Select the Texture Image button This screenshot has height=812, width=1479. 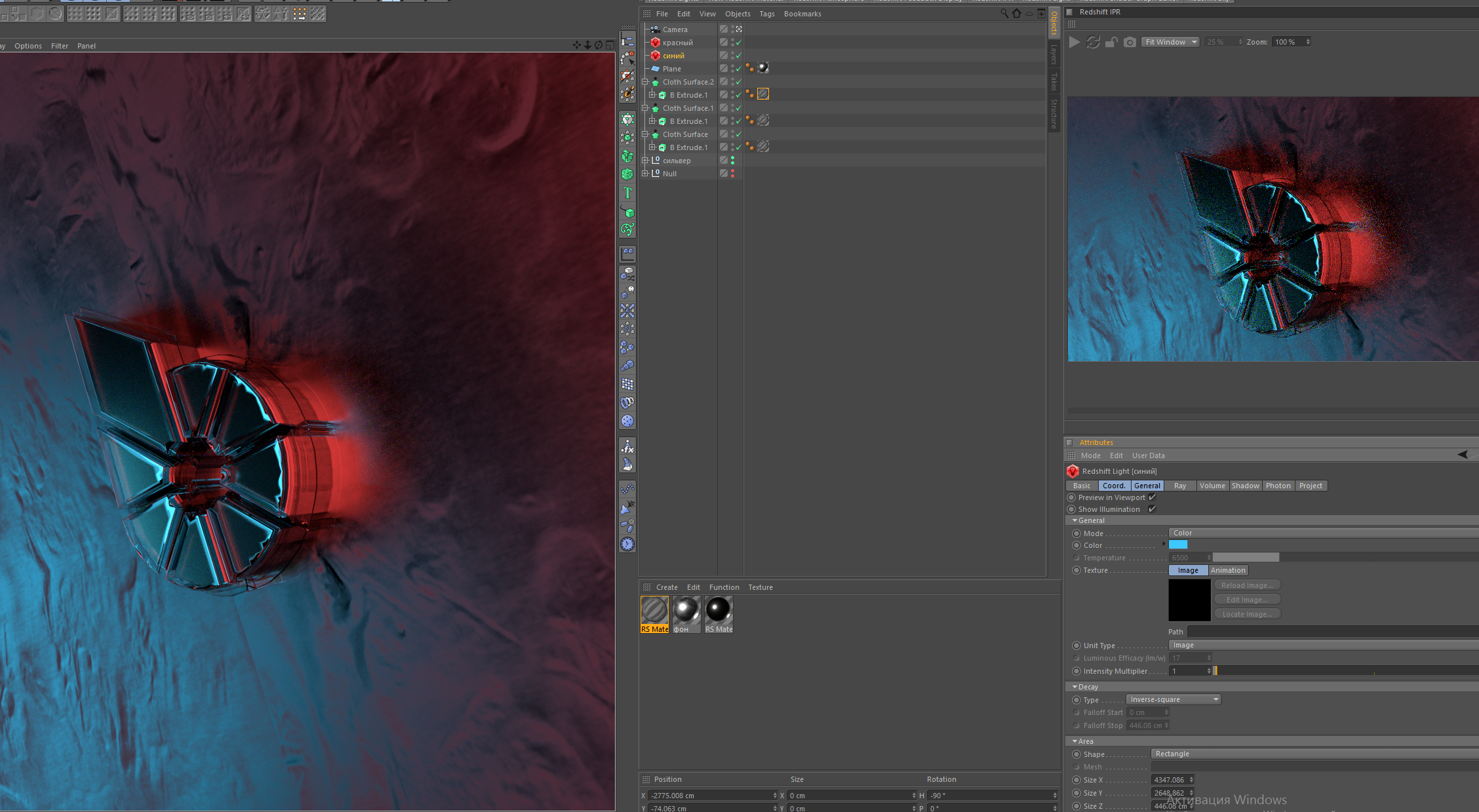1188,570
